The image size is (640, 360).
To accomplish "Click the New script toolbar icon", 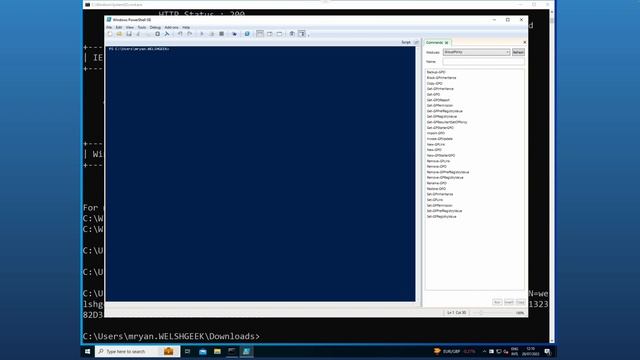I will 110,34.
